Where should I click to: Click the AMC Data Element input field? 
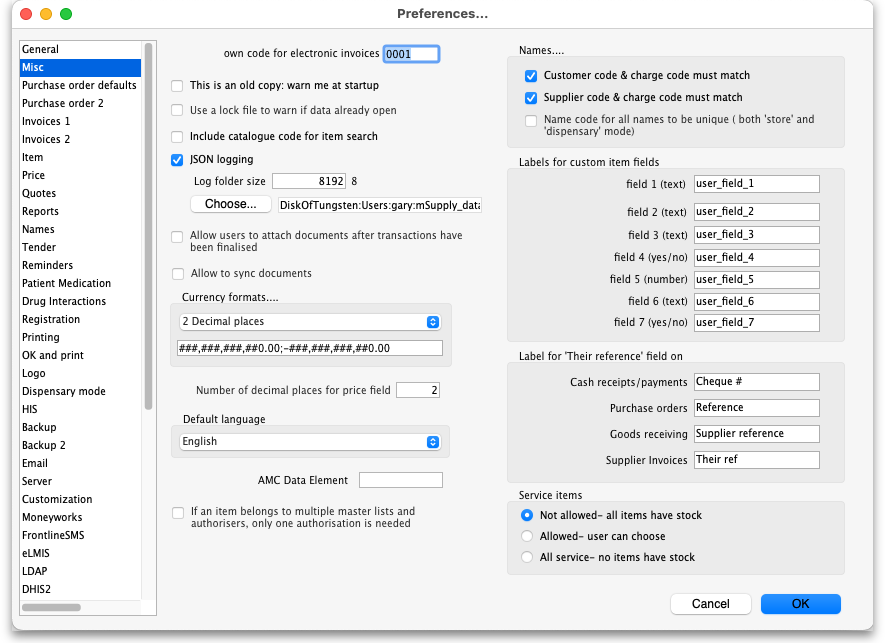click(x=399, y=481)
